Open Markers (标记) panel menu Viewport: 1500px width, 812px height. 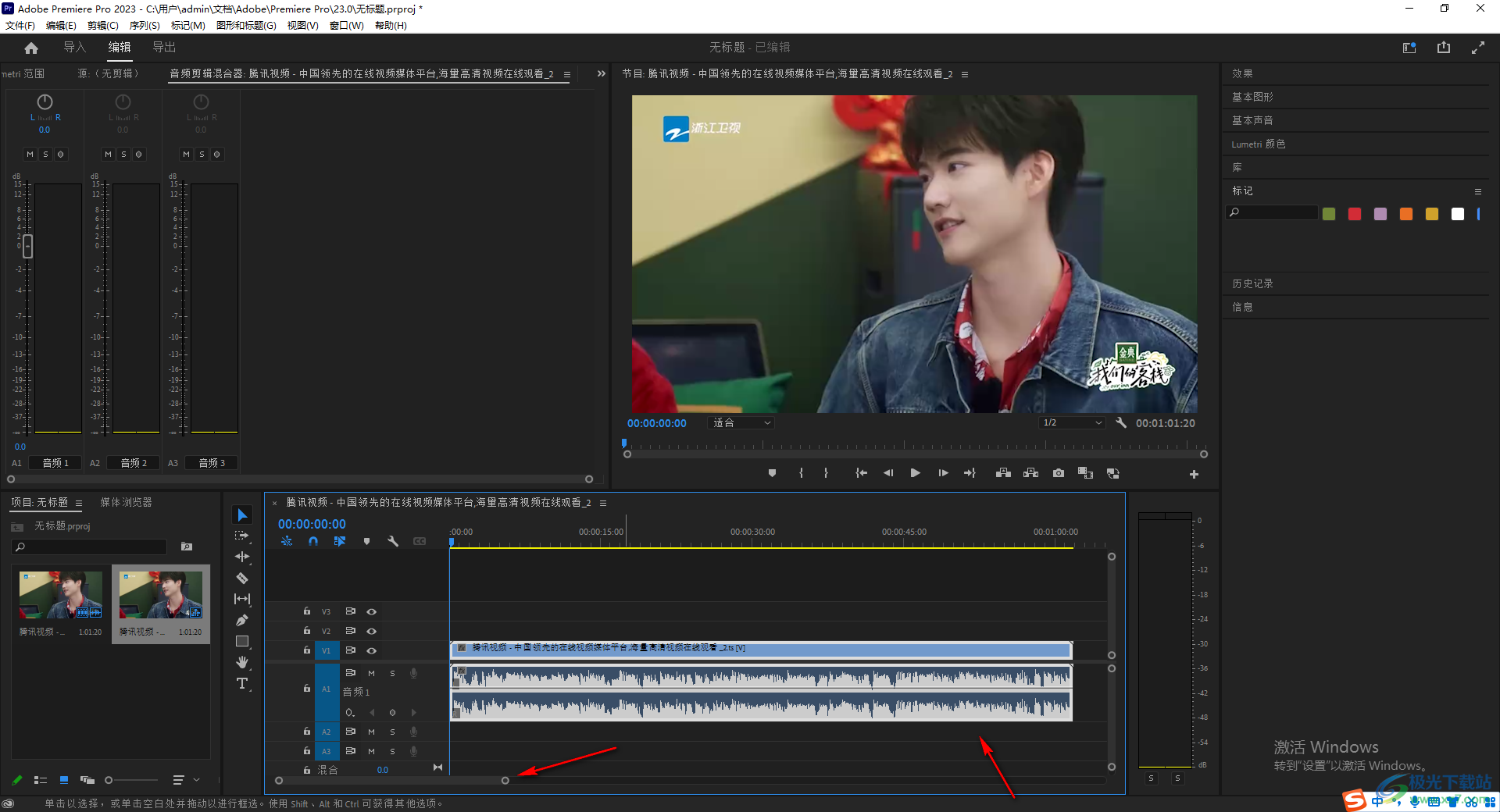[1478, 191]
